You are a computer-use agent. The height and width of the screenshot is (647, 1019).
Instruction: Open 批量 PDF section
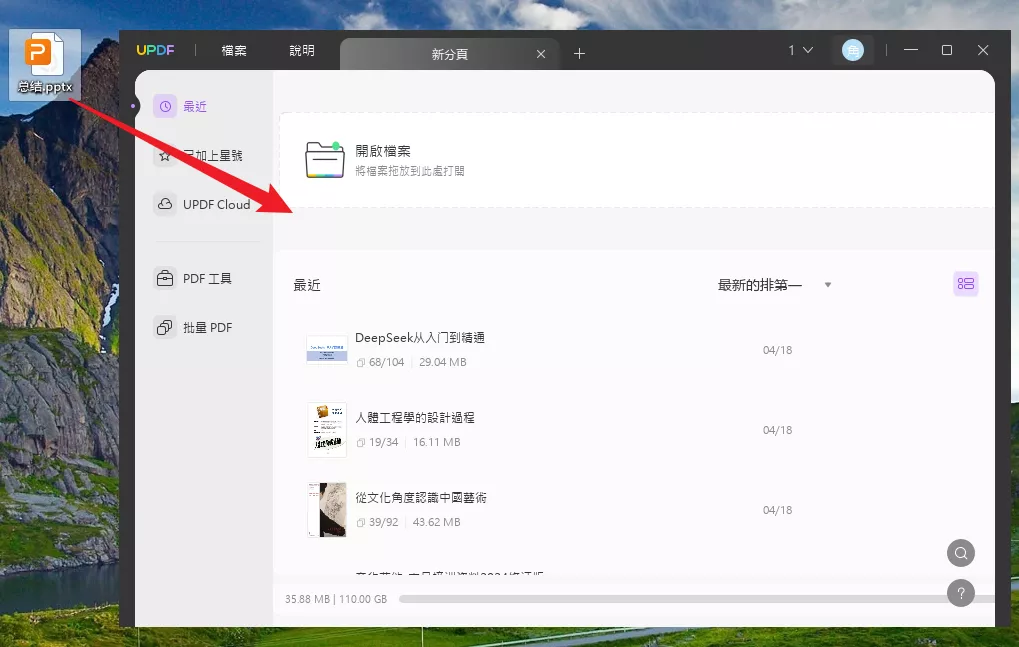point(207,328)
